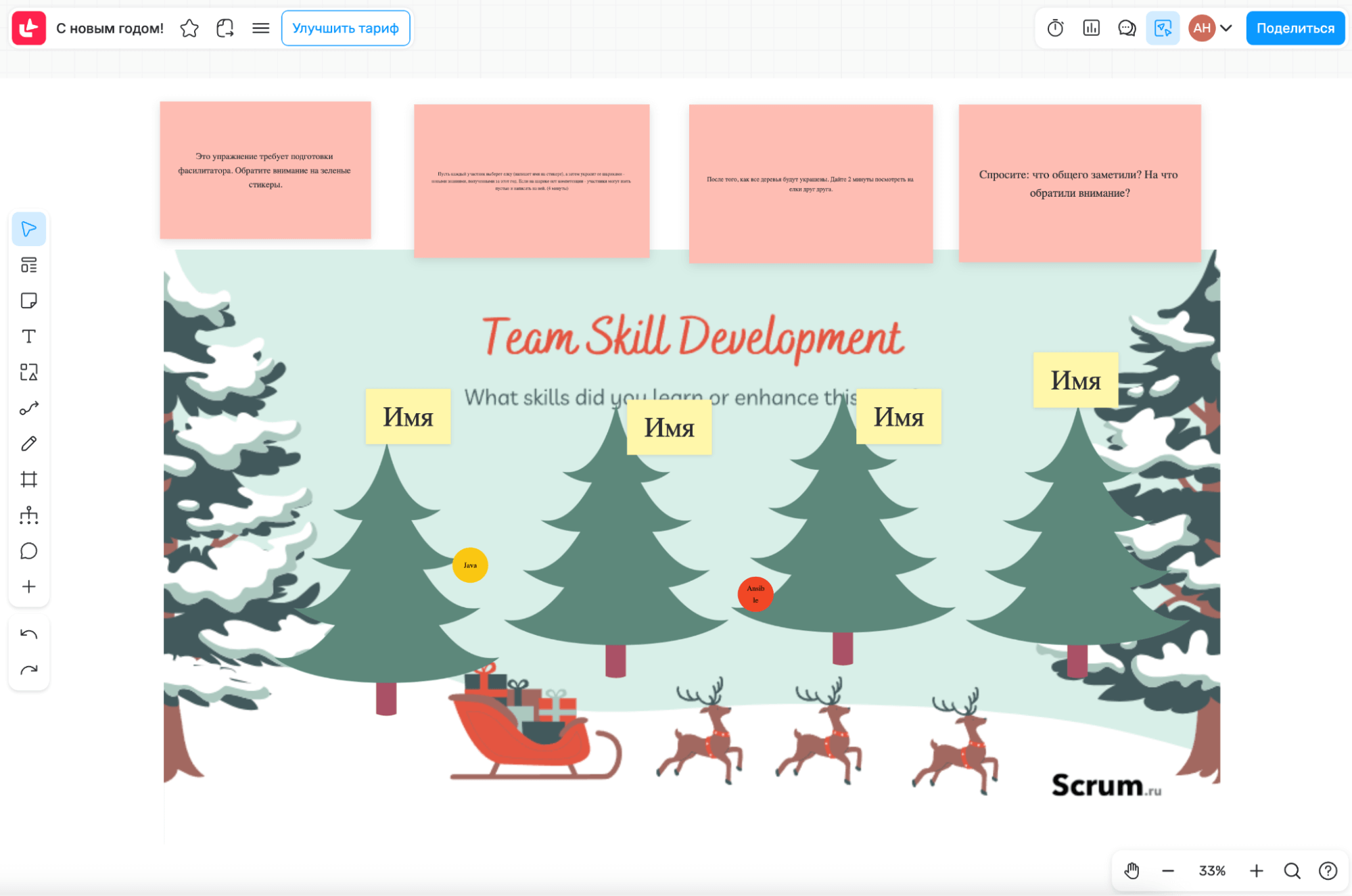Image resolution: width=1352 pixels, height=896 pixels.
Task: Pick the pencil drawing tool
Action: click(x=28, y=444)
